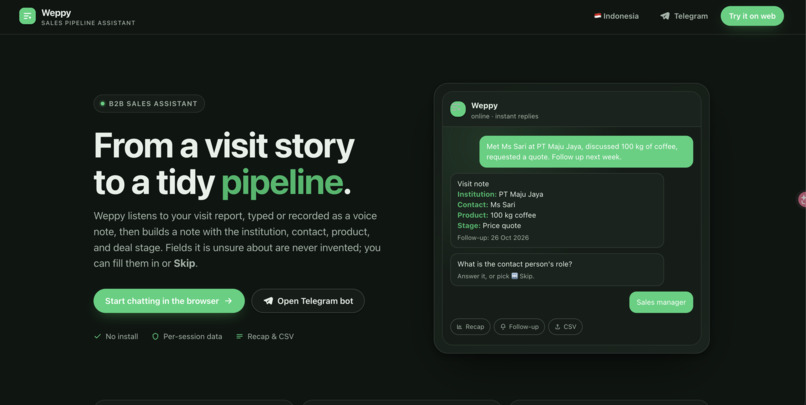
Task: Click the No install checkmark icon
Action: point(98,337)
